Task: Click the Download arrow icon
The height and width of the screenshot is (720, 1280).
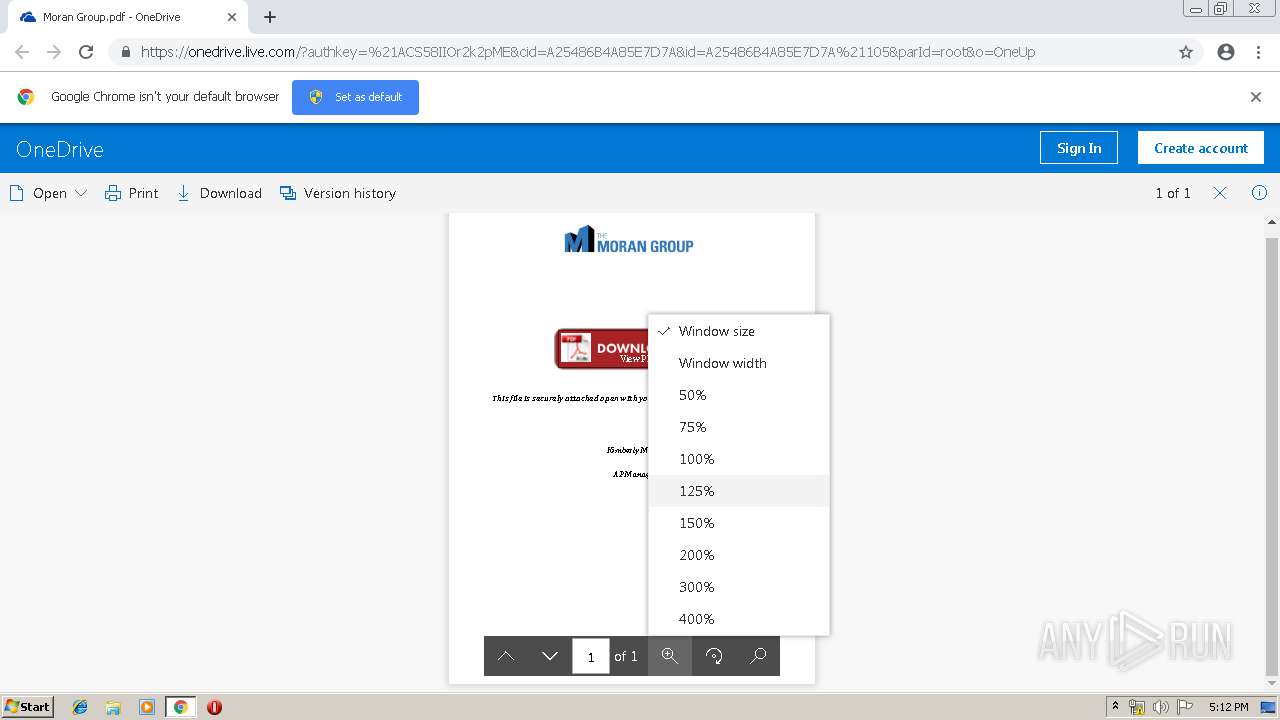Action: 183,193
